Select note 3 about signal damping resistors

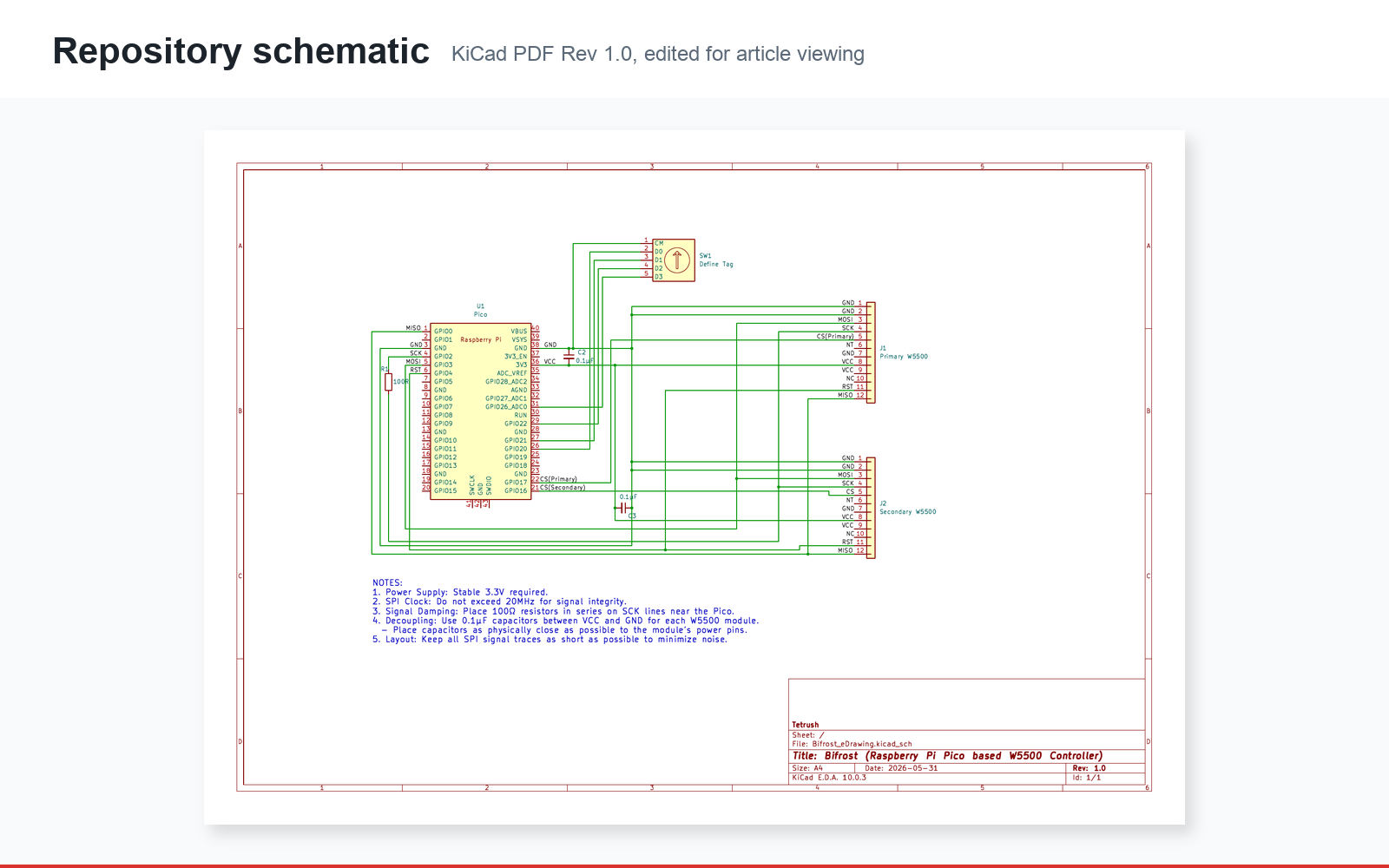point(553,611)
